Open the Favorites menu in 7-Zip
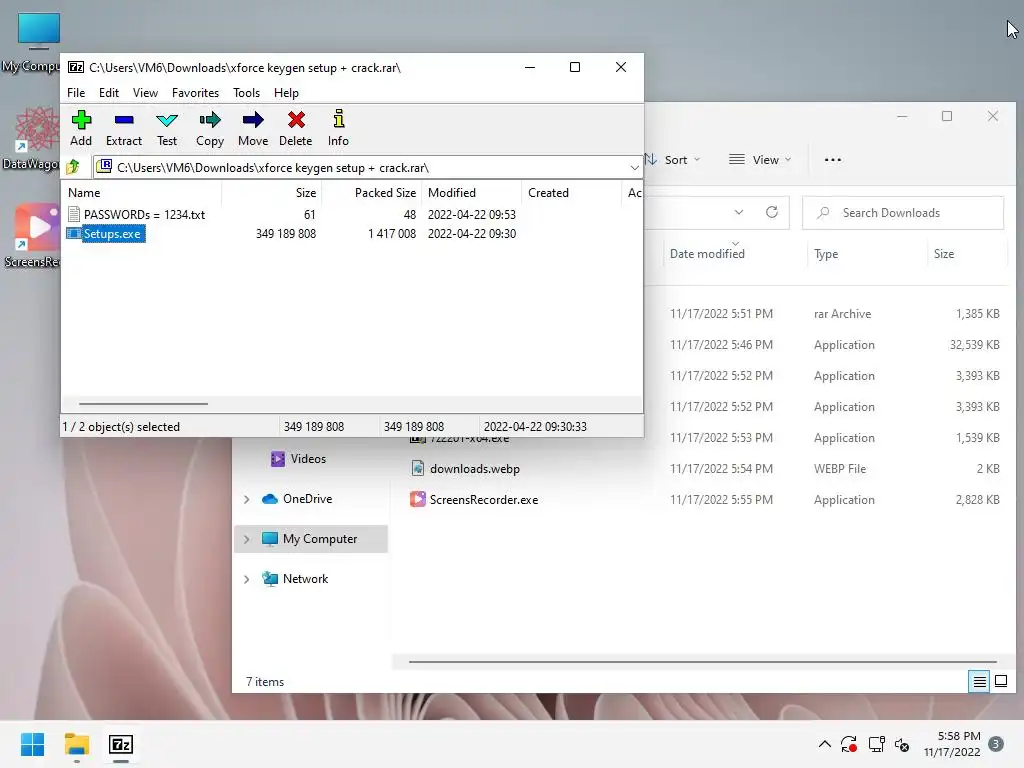This screenshot has width=1024, height=768. (195, 93)
